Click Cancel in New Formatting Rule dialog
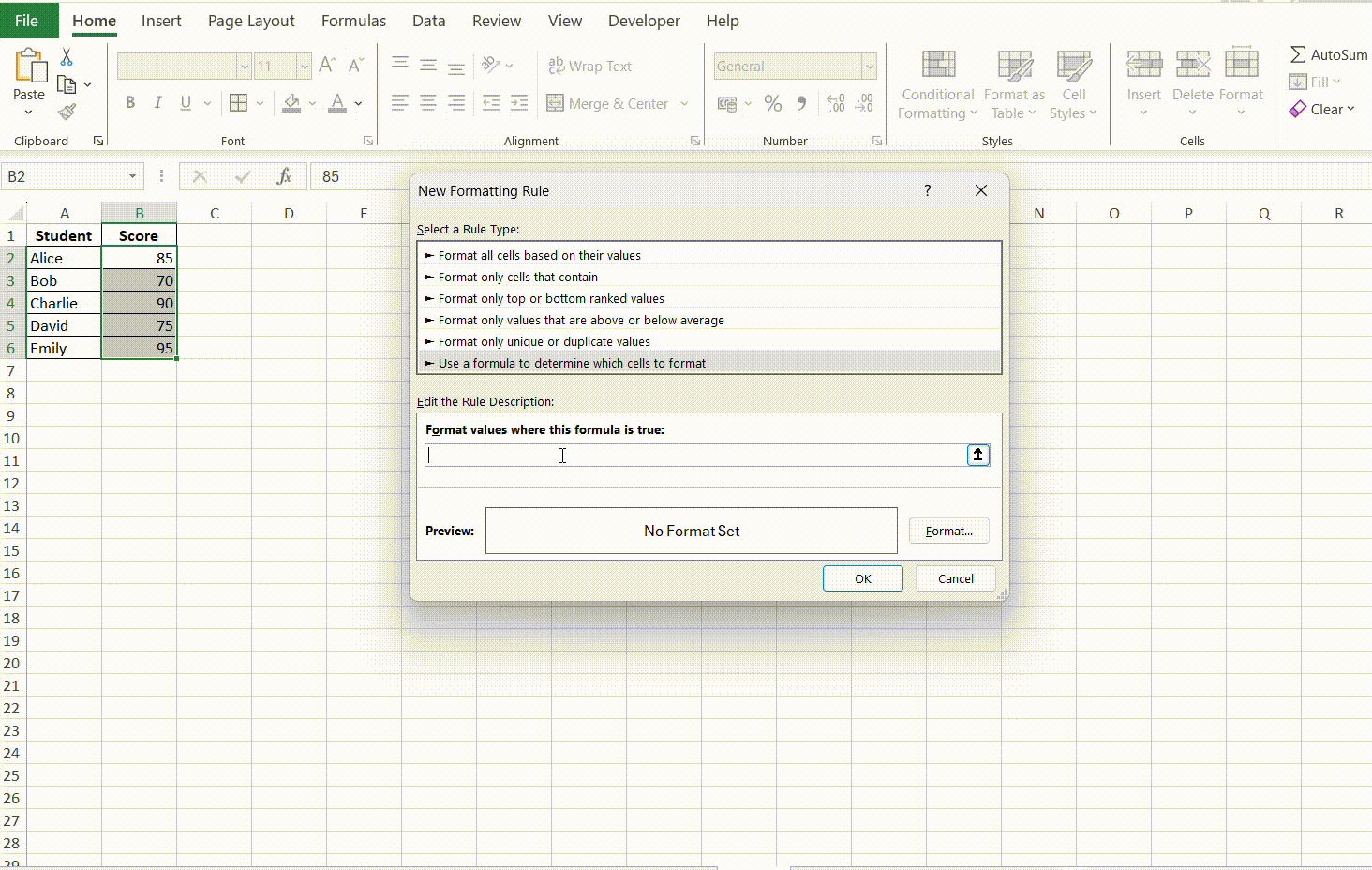 coord(955,578)
